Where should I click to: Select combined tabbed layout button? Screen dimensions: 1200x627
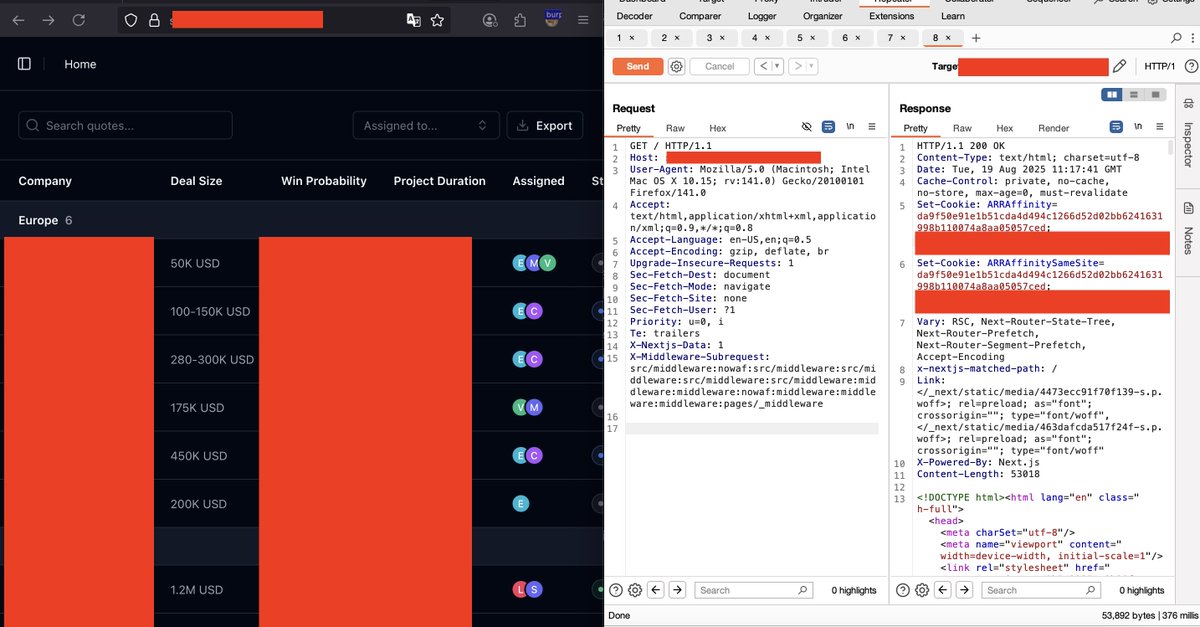(1156, 94)
